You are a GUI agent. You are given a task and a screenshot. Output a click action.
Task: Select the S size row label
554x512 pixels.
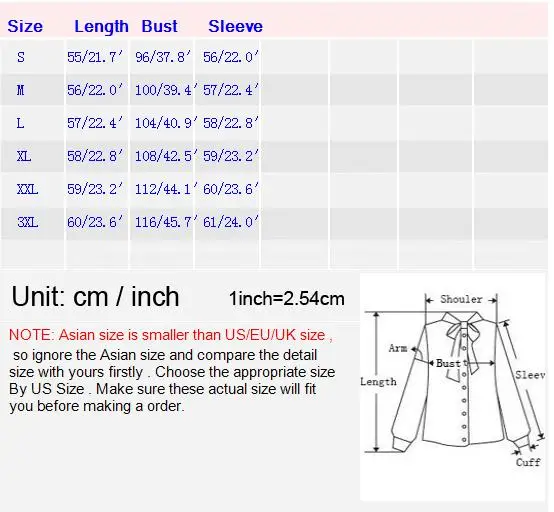click(x=21, y=57)
